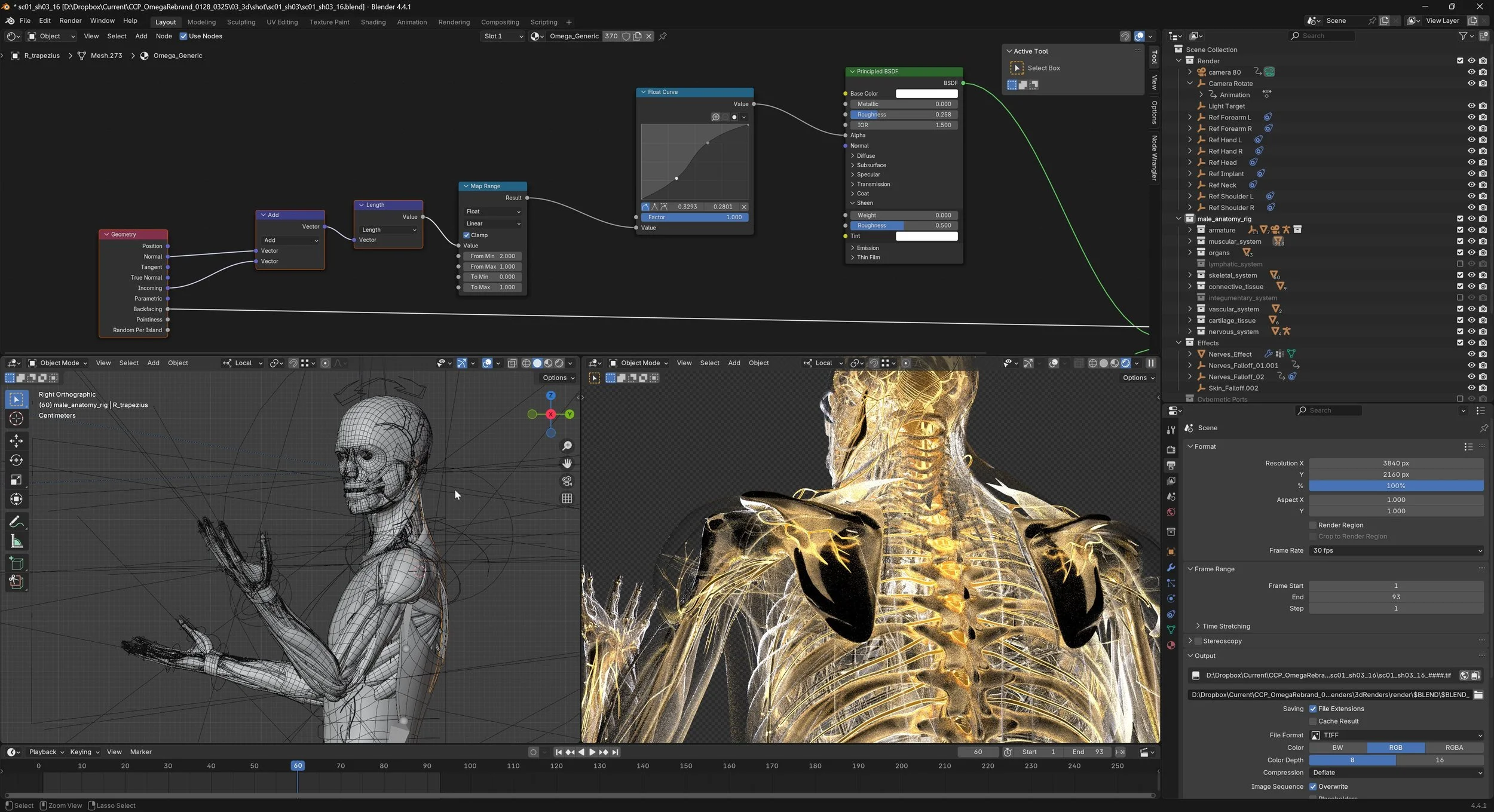The width and height of the screenshot is (1494, 812).
Task: Click the Base Color swatch in Principled BSDF
Action: [926, 94]
